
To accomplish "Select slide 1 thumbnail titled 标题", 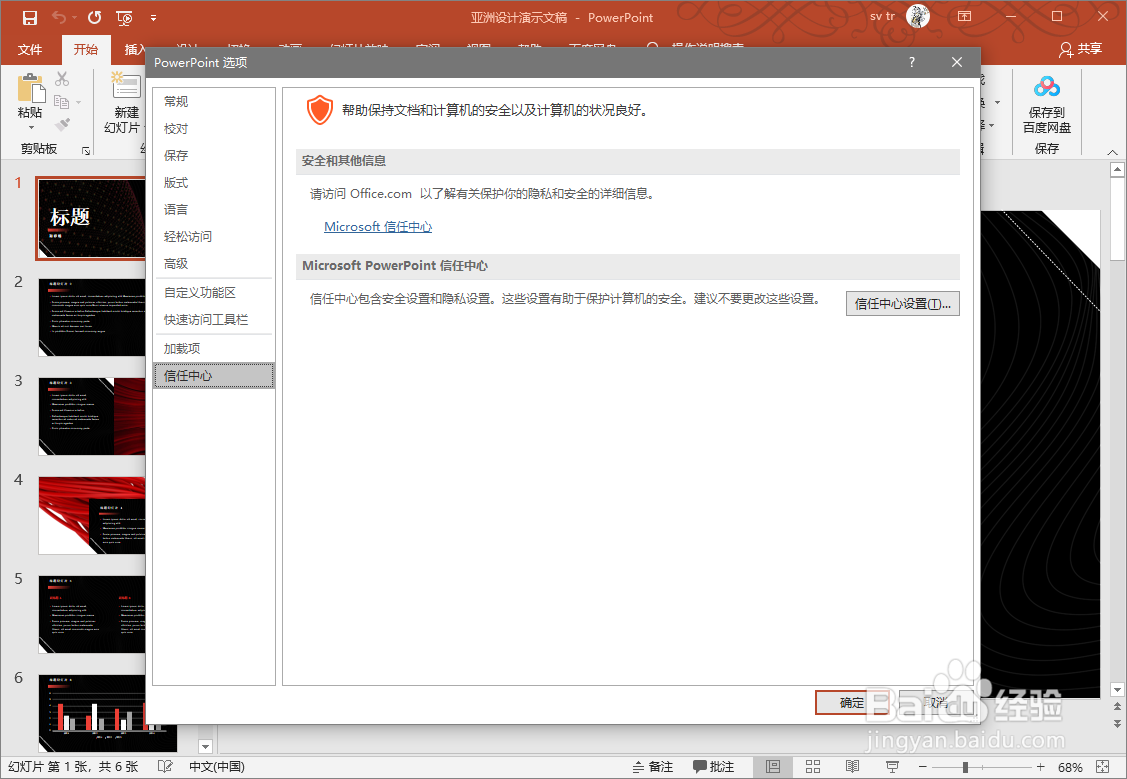I will [x=91, y=218].
